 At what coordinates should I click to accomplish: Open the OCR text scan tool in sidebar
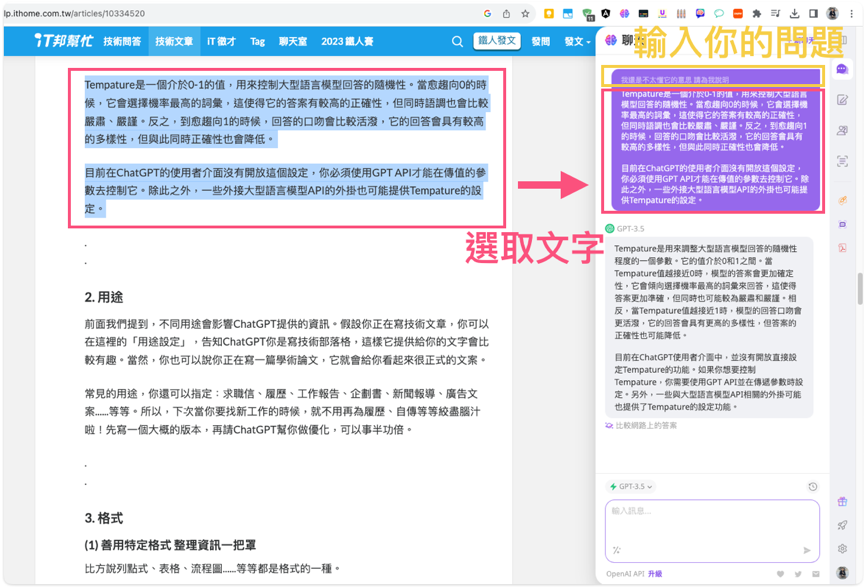pos(842,161)
